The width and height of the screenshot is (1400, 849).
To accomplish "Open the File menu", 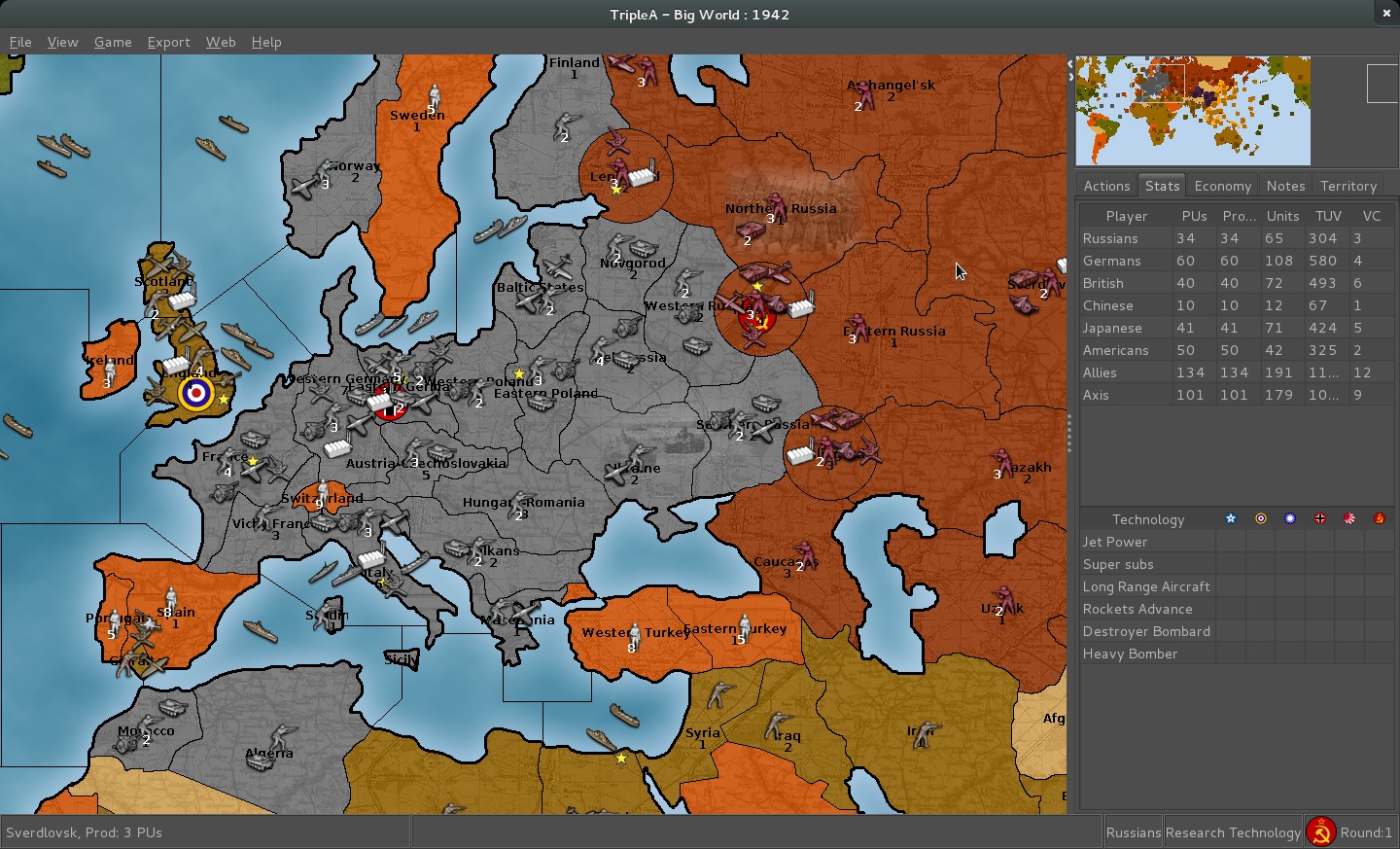I will coord(20,42).
